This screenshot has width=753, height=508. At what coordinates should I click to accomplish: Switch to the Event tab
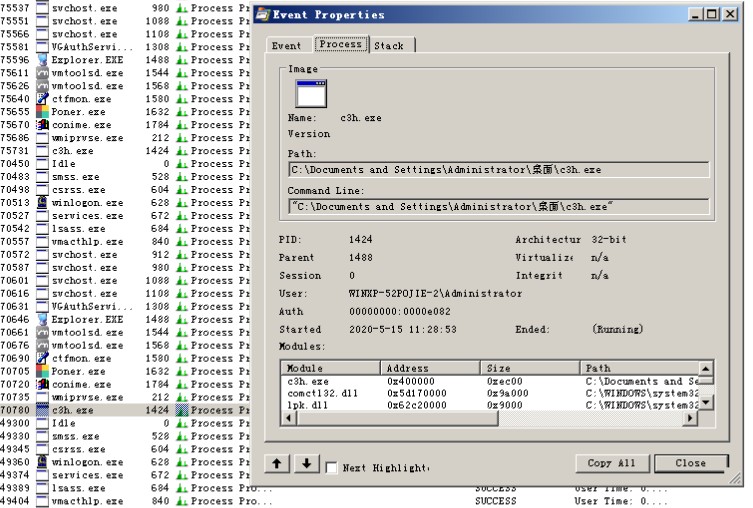pyautogui.click(x=287, y=46)
